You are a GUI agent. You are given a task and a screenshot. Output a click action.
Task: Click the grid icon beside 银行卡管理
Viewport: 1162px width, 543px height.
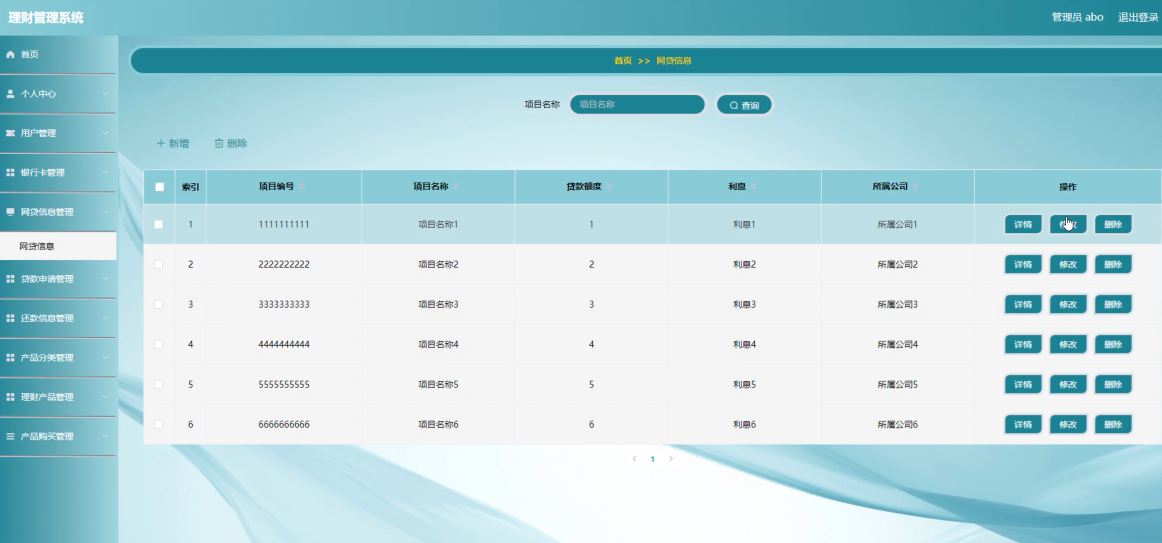click(x=10, y=173)
